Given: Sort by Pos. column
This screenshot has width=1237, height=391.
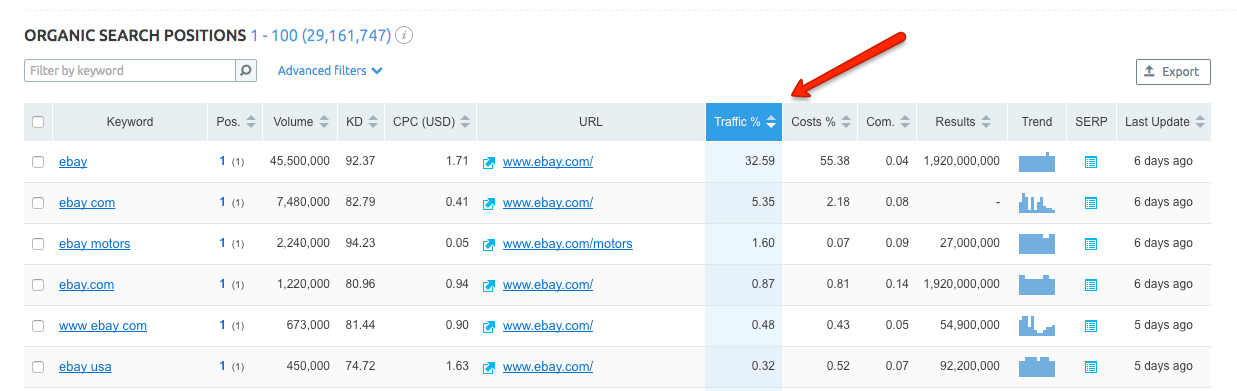Looking at the screenshot, I should (x=236, y=122).
